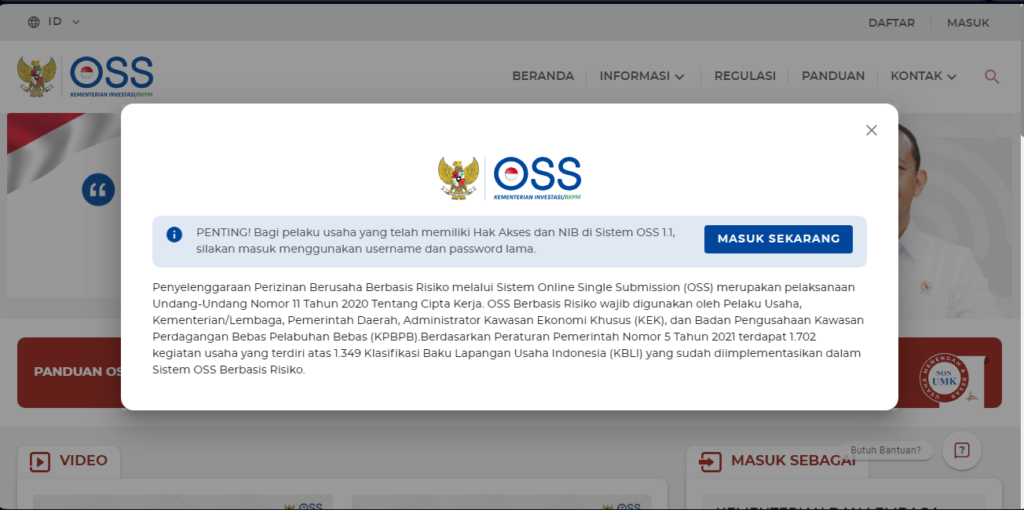Screen dimensions: 1024x510
Task: Expand the KONTAK menu
Action: click(923, 76)
